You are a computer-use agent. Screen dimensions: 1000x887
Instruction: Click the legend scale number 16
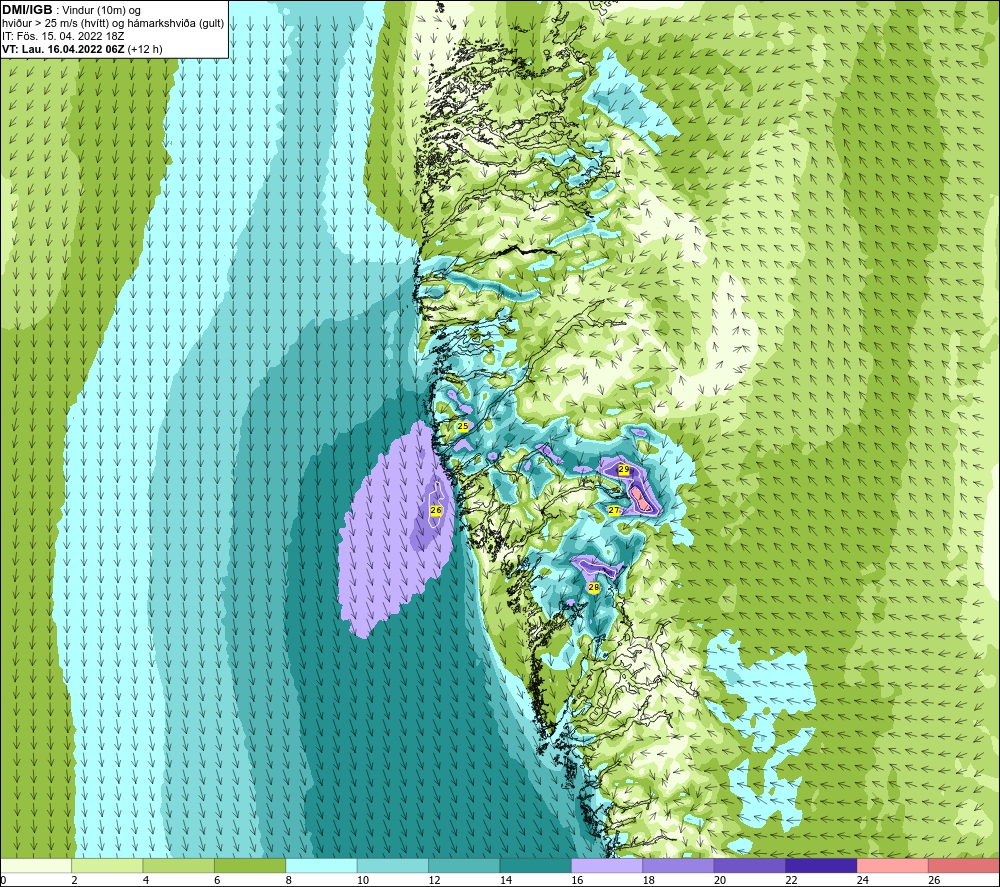[x=577, y=880]
